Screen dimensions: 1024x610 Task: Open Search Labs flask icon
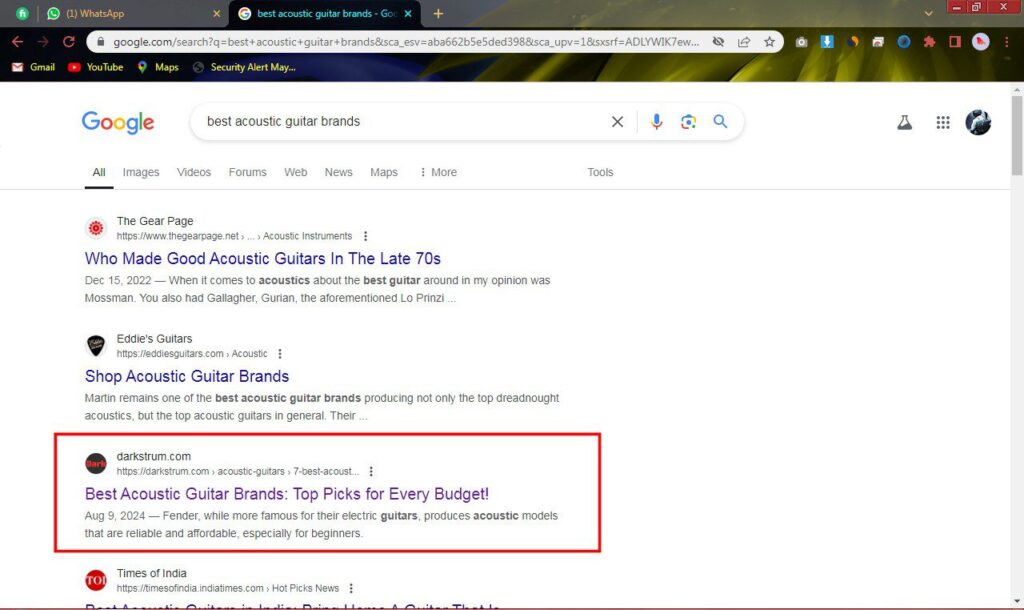[904, 122]
